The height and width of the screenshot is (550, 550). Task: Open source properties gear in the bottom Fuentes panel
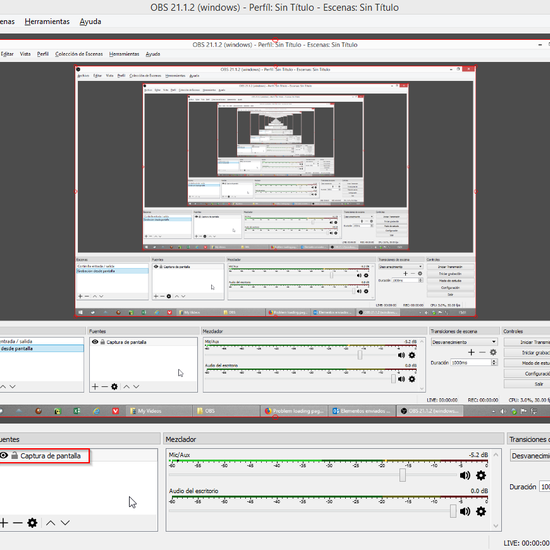pos(32,523)
